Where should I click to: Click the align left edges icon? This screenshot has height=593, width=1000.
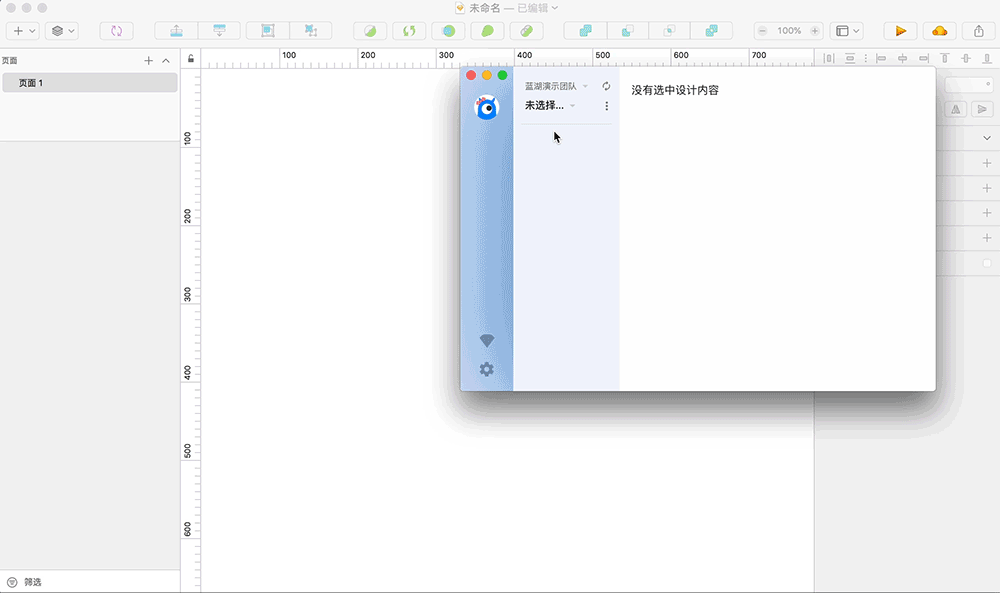click(881, 59)
